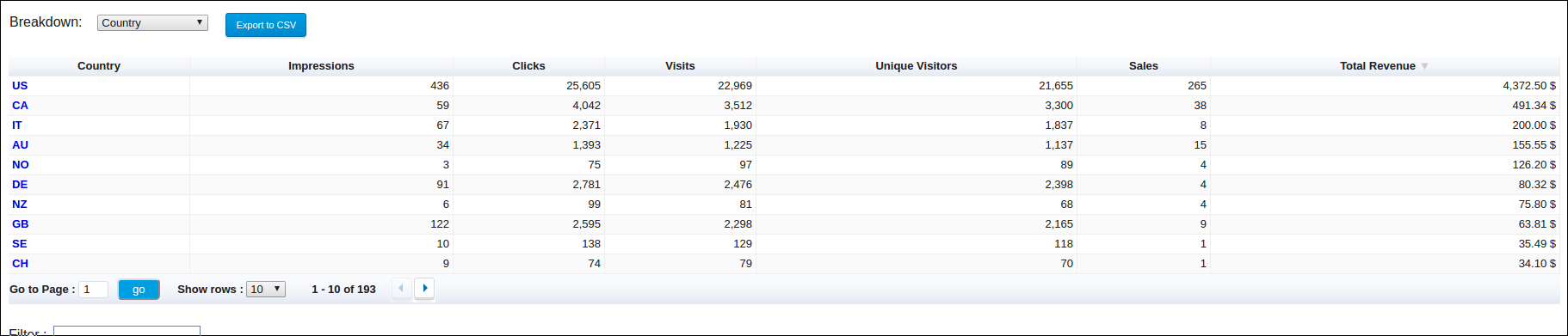Open the DE country link
The image size is (1568, 336).
pos(20,185)
